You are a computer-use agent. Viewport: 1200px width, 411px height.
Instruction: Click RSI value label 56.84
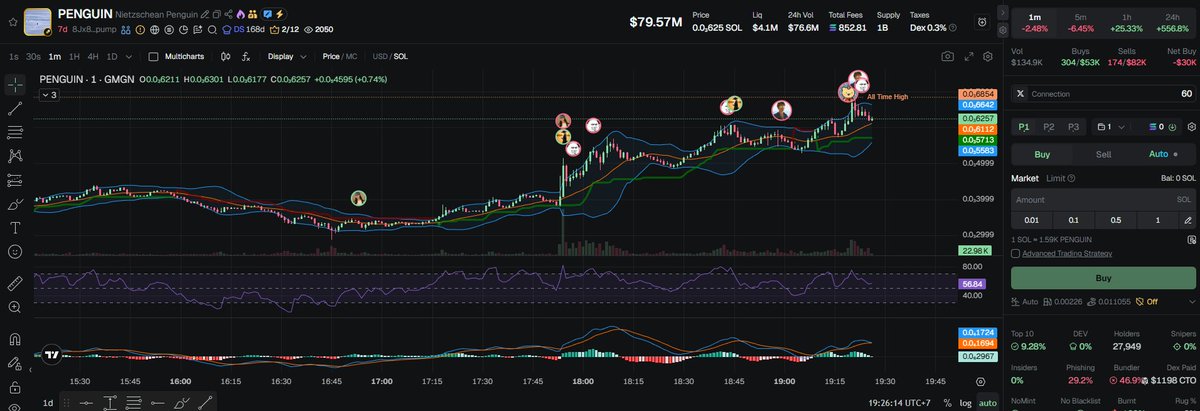973,284
